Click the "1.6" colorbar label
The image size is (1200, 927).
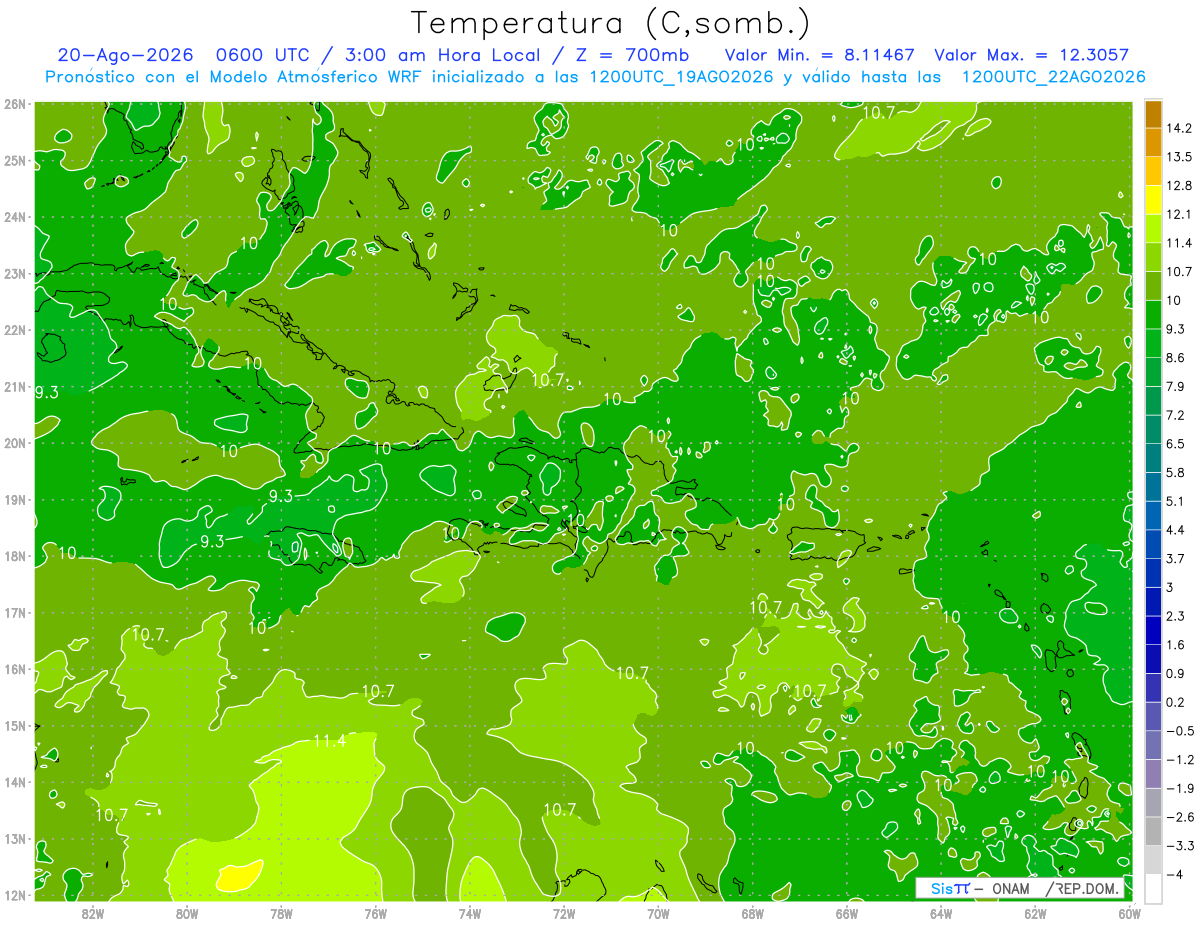pos(1176,645)
